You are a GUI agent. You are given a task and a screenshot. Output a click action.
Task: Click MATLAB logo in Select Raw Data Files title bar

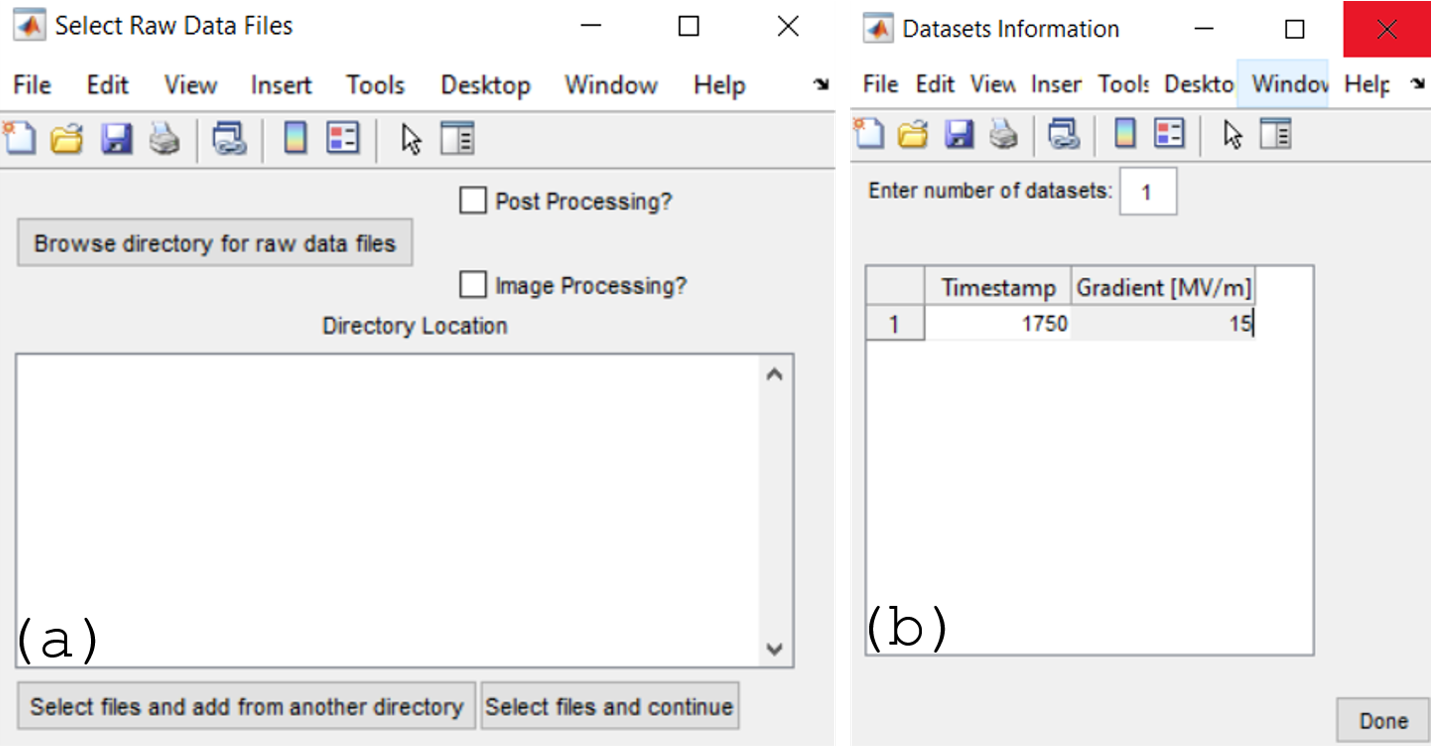tap(29, 27)
